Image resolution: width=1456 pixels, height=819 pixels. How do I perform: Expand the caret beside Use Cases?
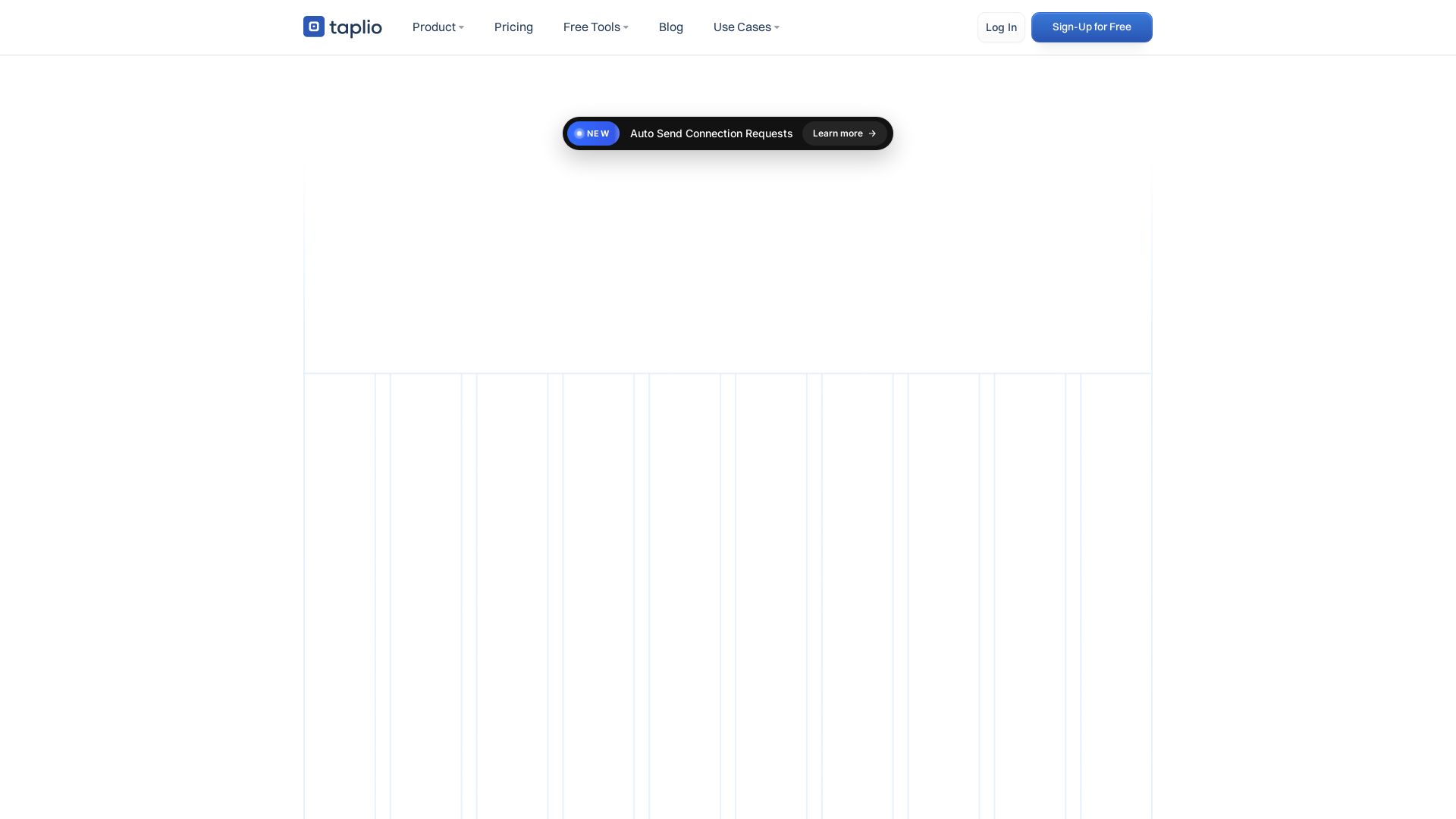point(777,28)
